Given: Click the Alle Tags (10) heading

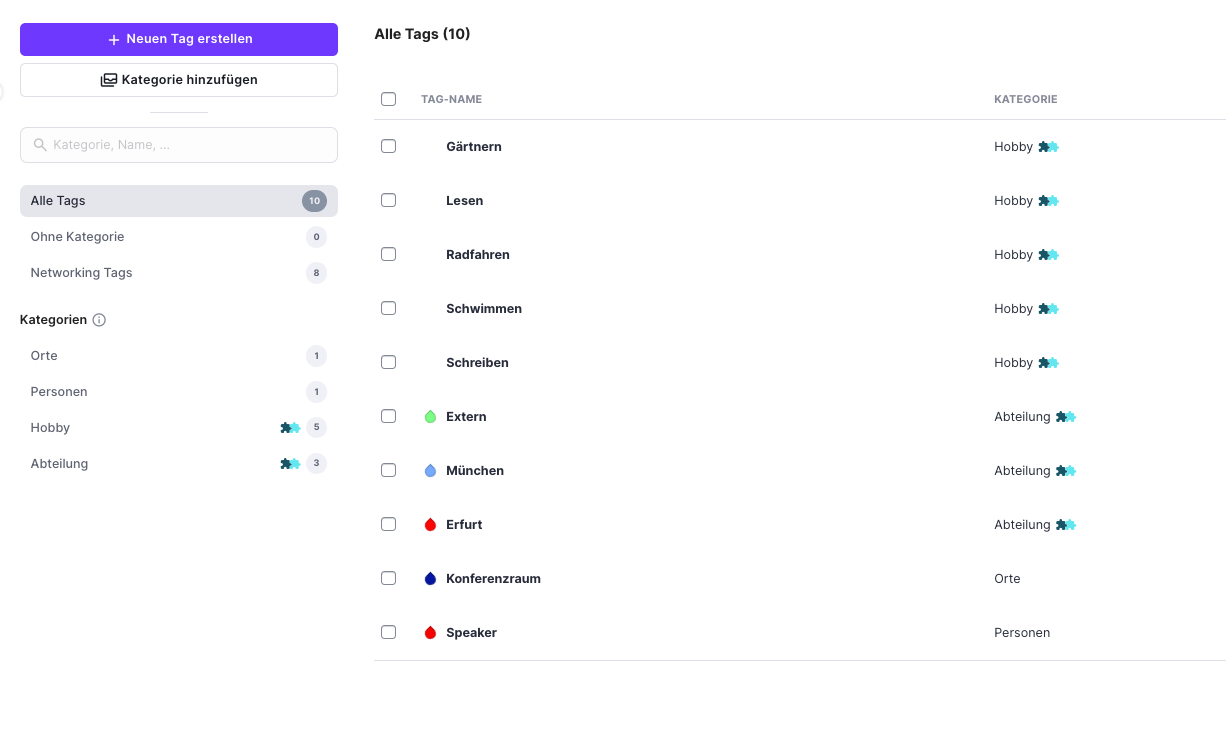Looking at the screenshot, I should (x=422, y=34).
